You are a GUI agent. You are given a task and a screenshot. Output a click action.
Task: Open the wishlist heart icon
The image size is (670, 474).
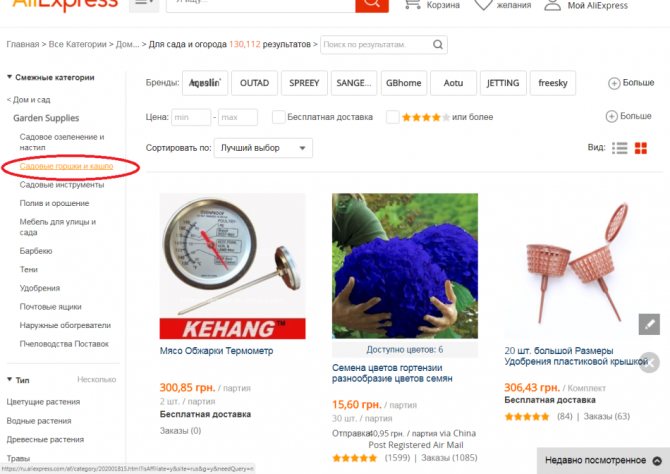483,5
